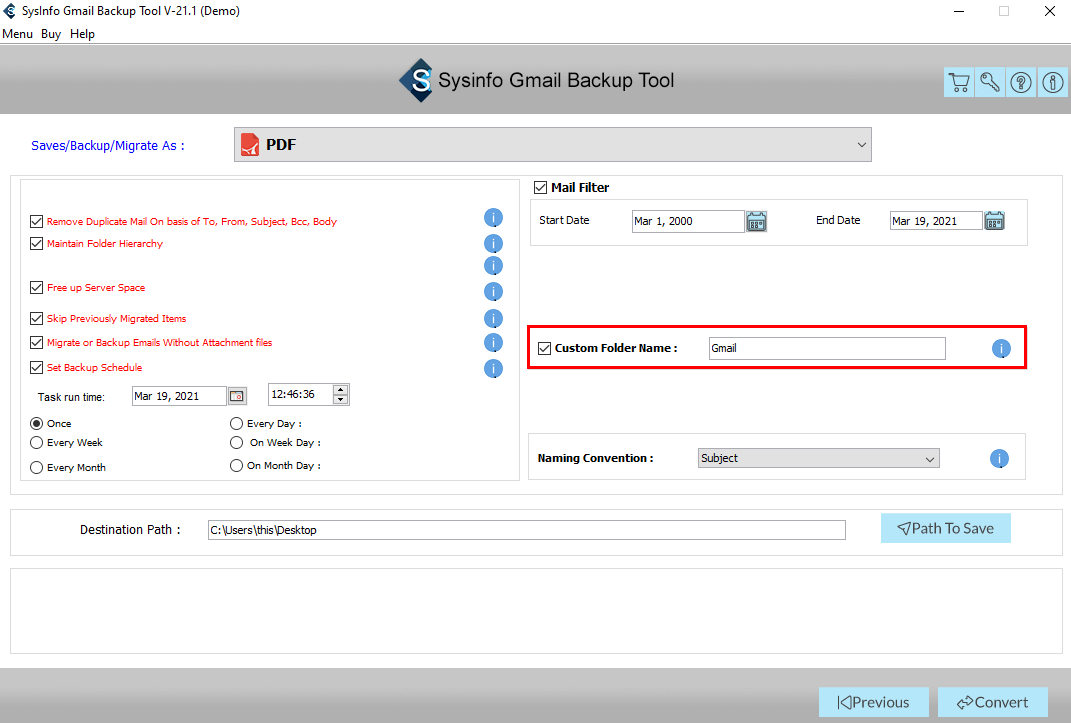
Task: Click info icon for Free up Server Space
Action: coord(493,292)
